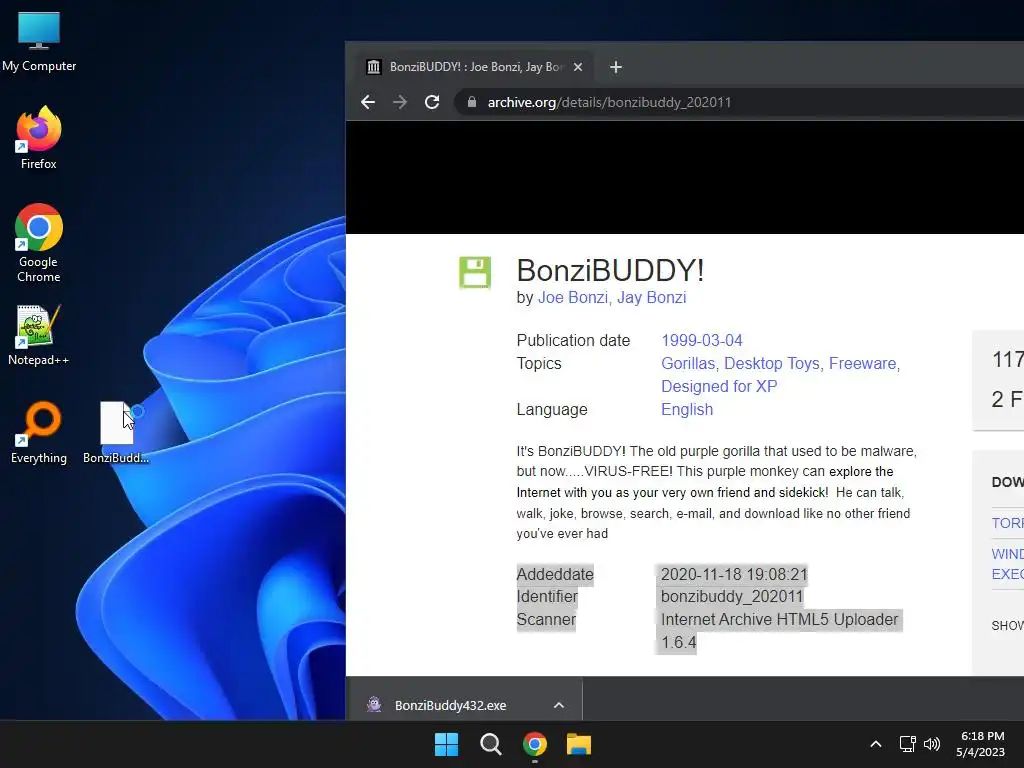1024x768 pixels.
Task: Show hidden system tray icons
Action: (x=876, y=744)
